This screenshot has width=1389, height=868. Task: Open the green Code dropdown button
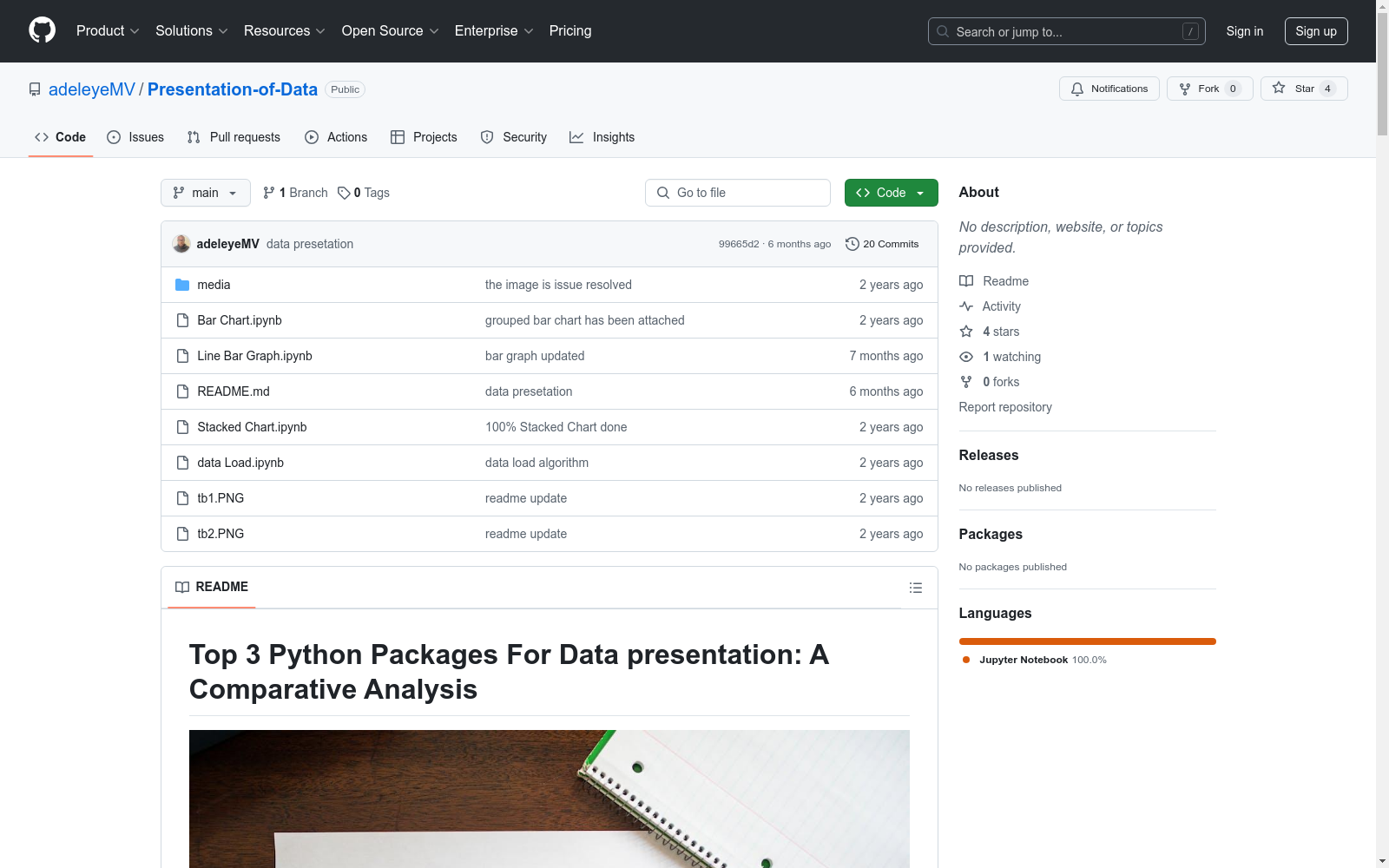(891, 193)
